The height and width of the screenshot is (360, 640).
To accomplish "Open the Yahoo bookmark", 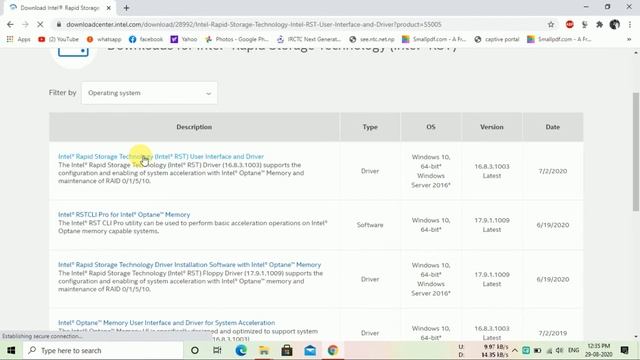I will (184, 39).
